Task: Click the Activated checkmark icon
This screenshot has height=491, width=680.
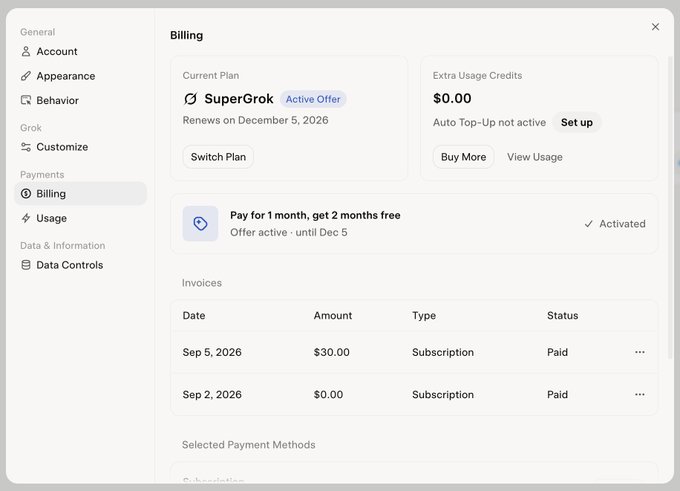Action: pos(588,224)
